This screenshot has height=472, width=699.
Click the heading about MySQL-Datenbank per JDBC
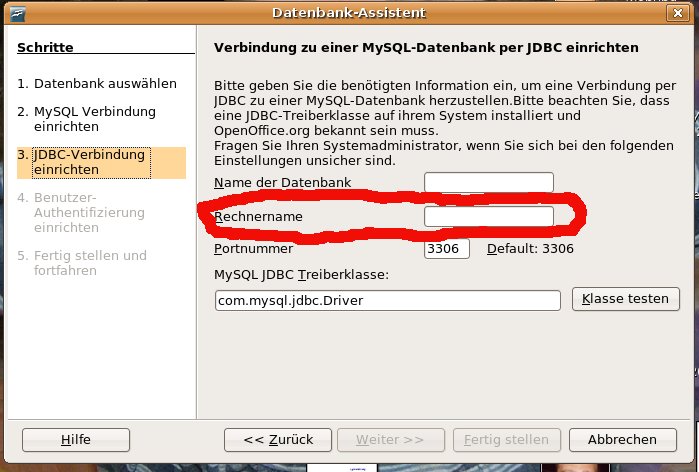(x=426, y=48)
